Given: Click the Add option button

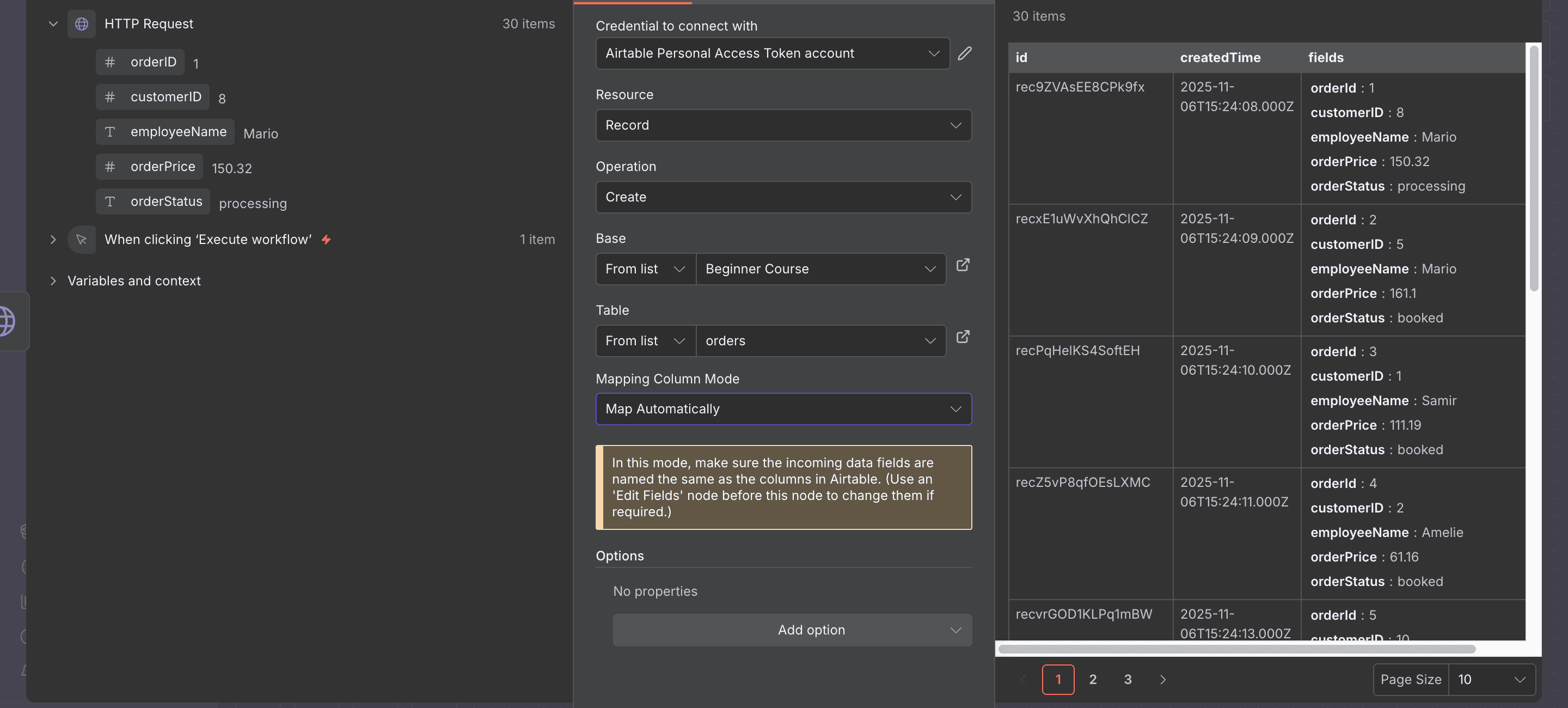Looking at the screenshot, I should coord(792,630).
